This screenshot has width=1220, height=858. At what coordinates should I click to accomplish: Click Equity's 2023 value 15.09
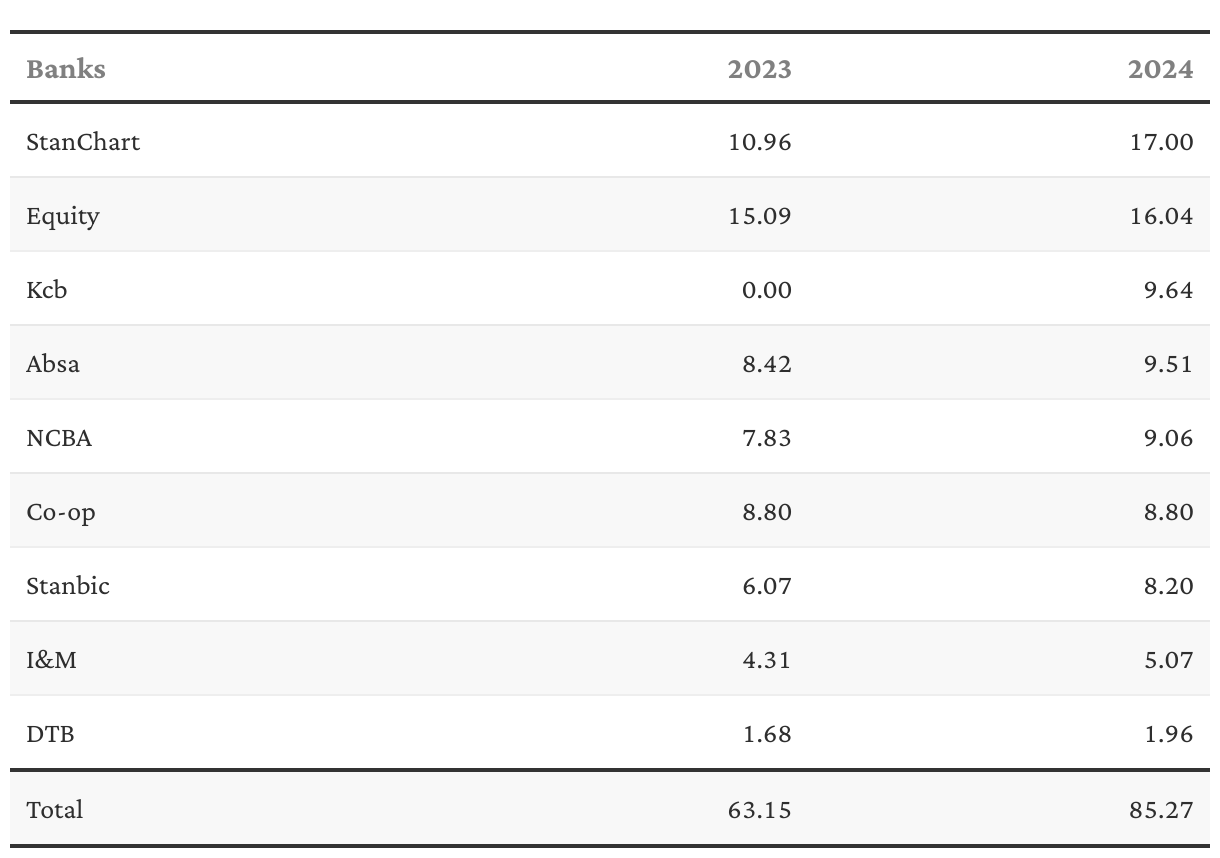(x=760, y=216)
